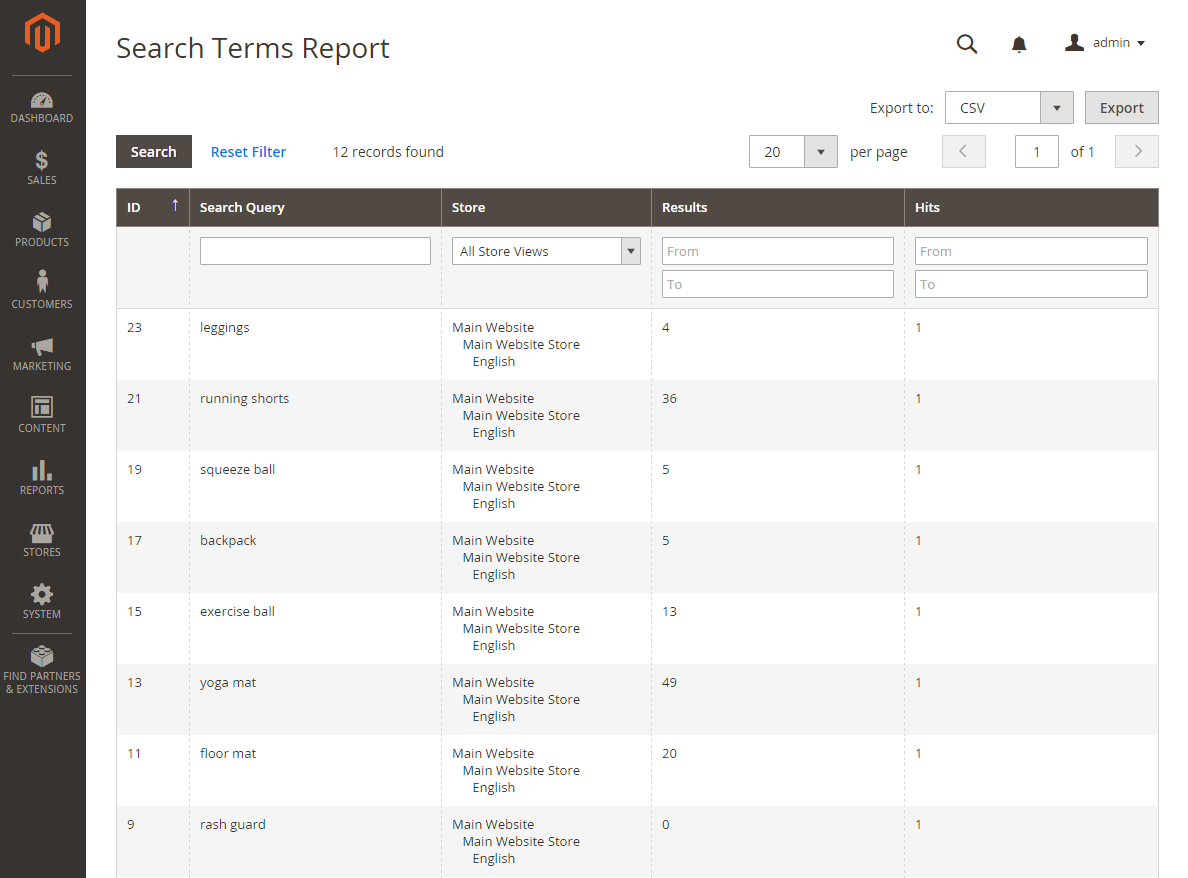The height and width of the screenshot is (878, 1188).
Task: Sort by the Results column header
Action: (777, 208)
